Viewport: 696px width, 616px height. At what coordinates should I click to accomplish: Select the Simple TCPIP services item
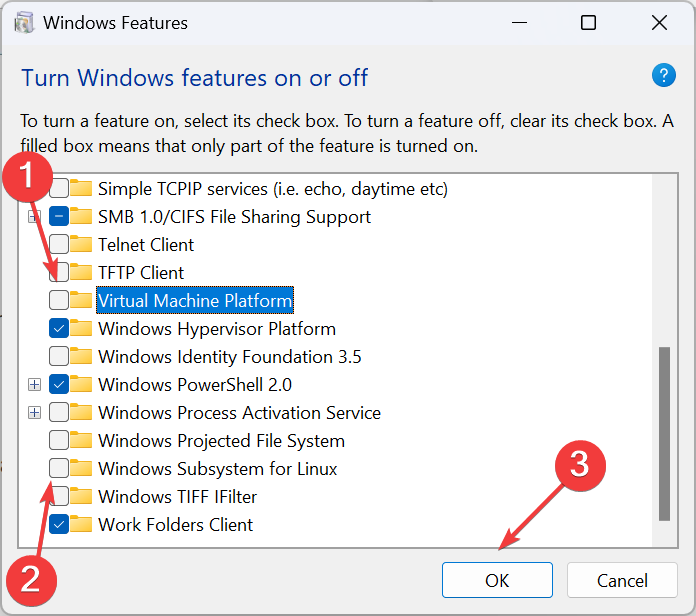[272, 188]
